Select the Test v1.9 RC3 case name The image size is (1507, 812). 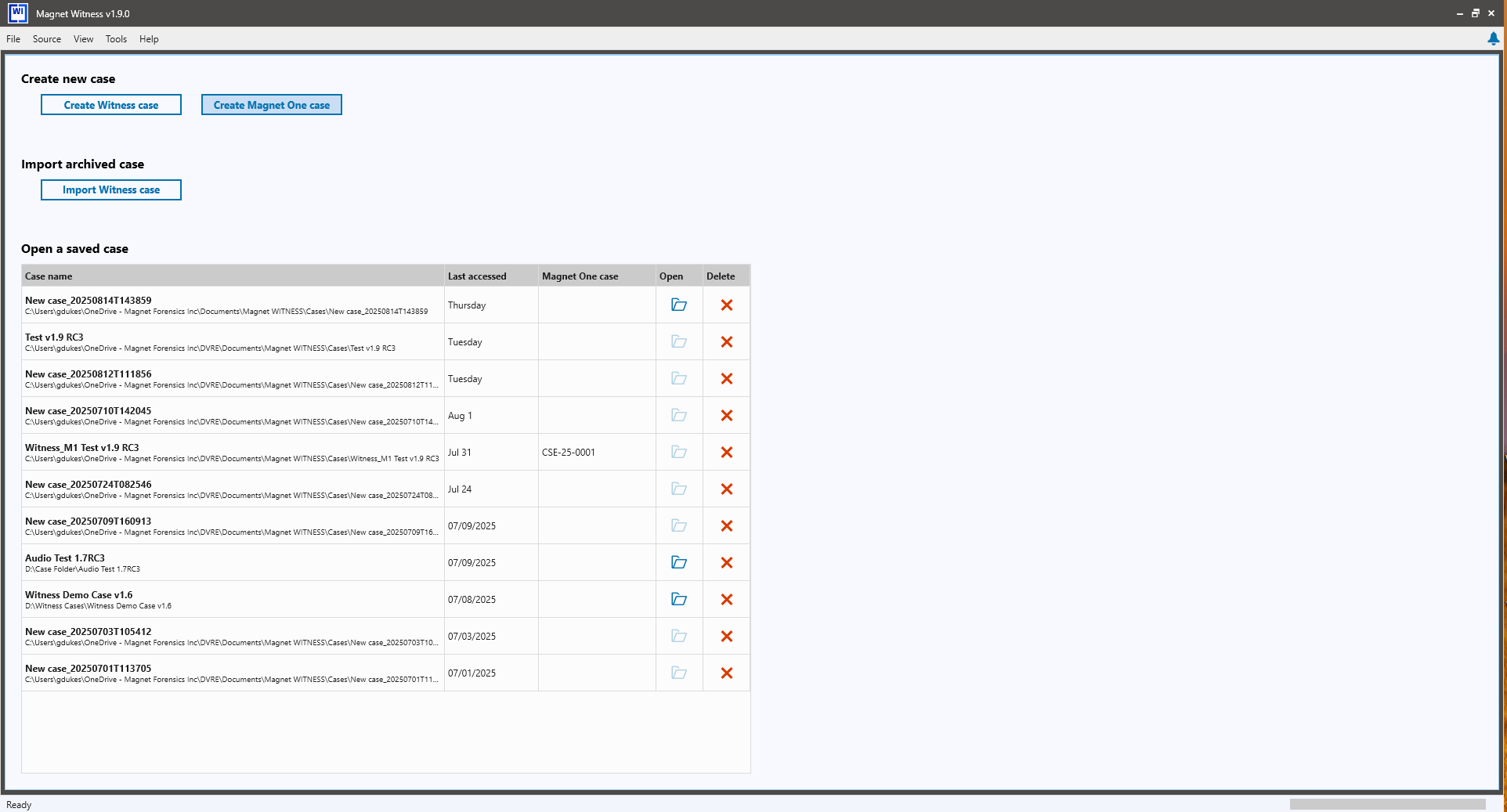tap(54, 337)
